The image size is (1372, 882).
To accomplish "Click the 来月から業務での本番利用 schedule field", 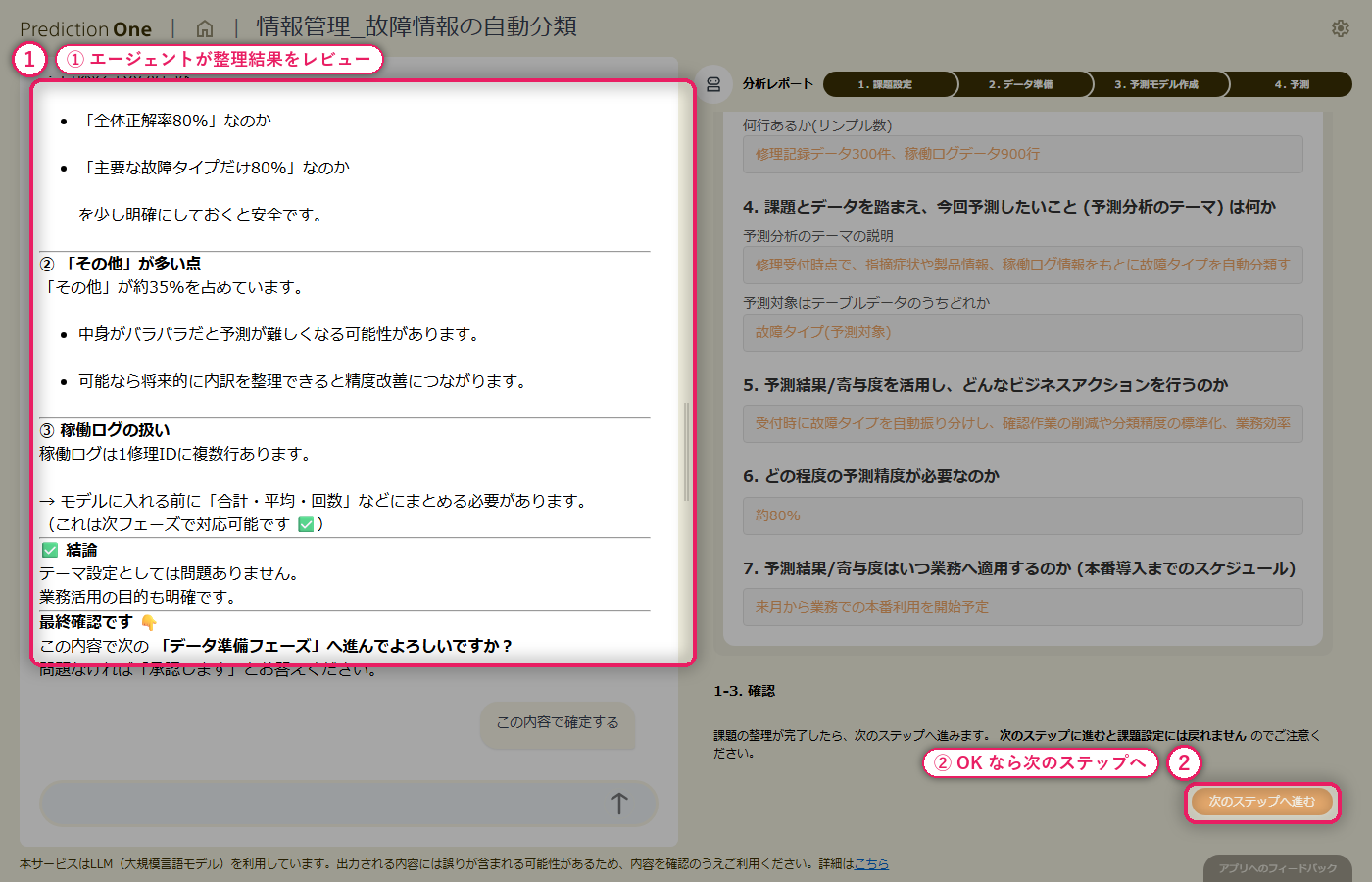I will click(1023, 607).
